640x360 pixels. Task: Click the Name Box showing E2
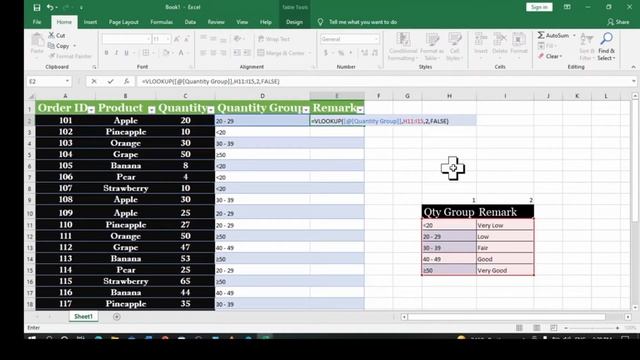[x=49, y=81]
